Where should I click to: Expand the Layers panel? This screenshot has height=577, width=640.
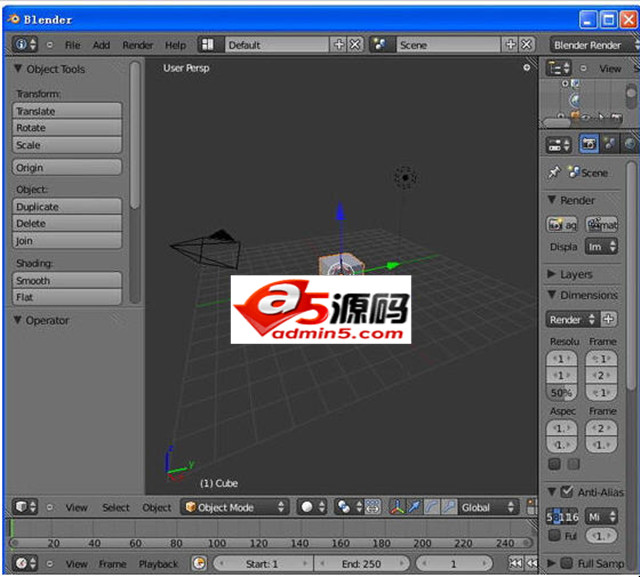coord(551,274)
